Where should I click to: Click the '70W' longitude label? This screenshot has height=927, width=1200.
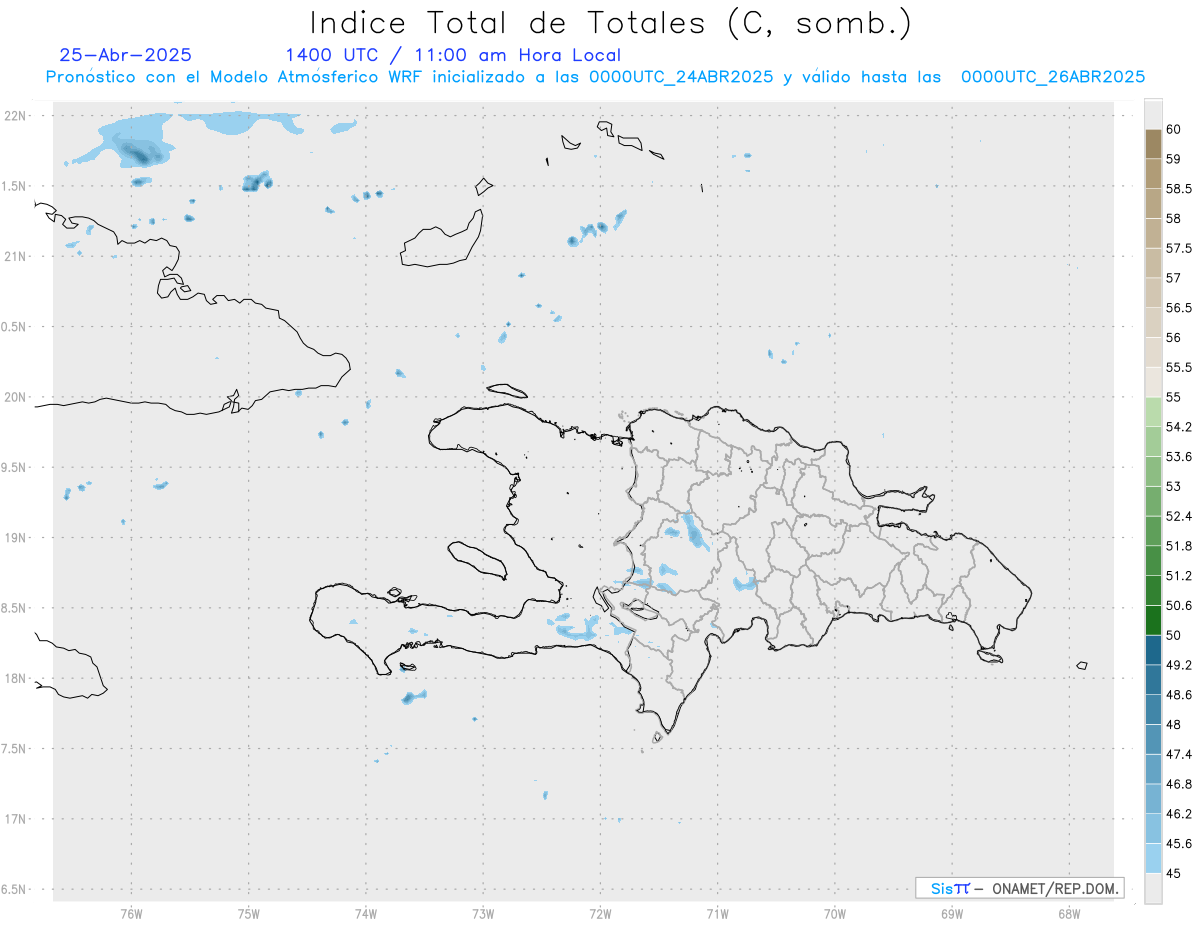pyautogui.click(x=835, y=913)
